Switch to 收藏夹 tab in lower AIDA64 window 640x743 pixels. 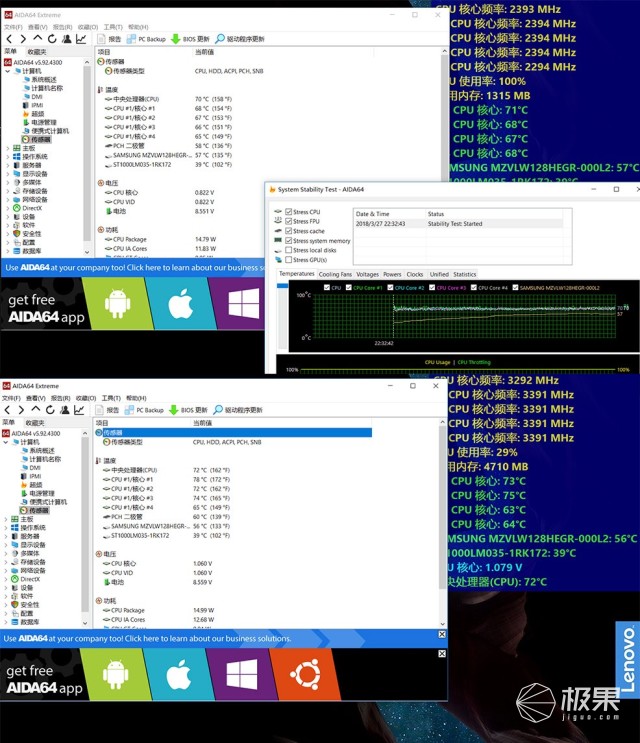[35, 423]
